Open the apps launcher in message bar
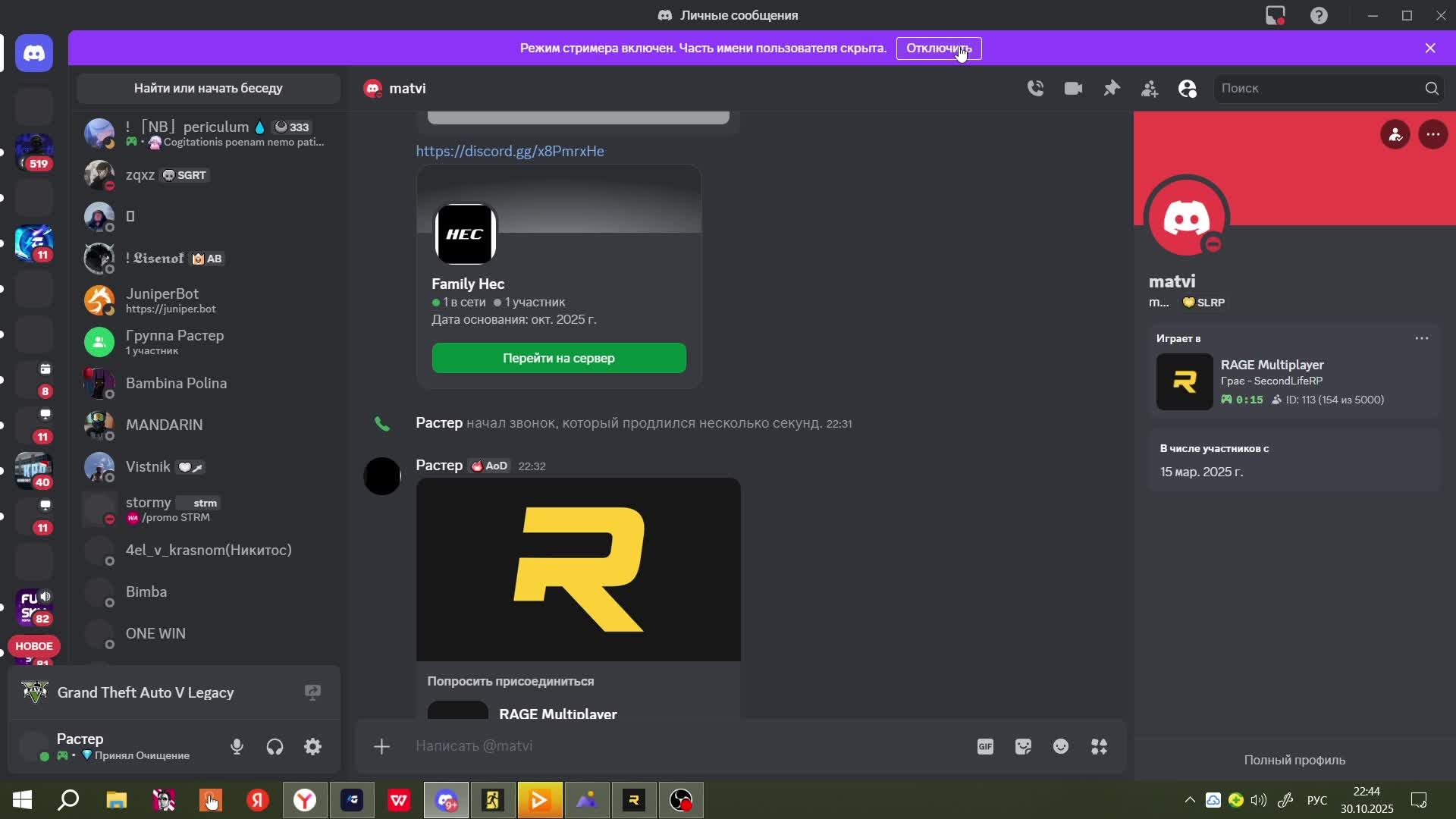1456x819 pixels. (1099, 747)
